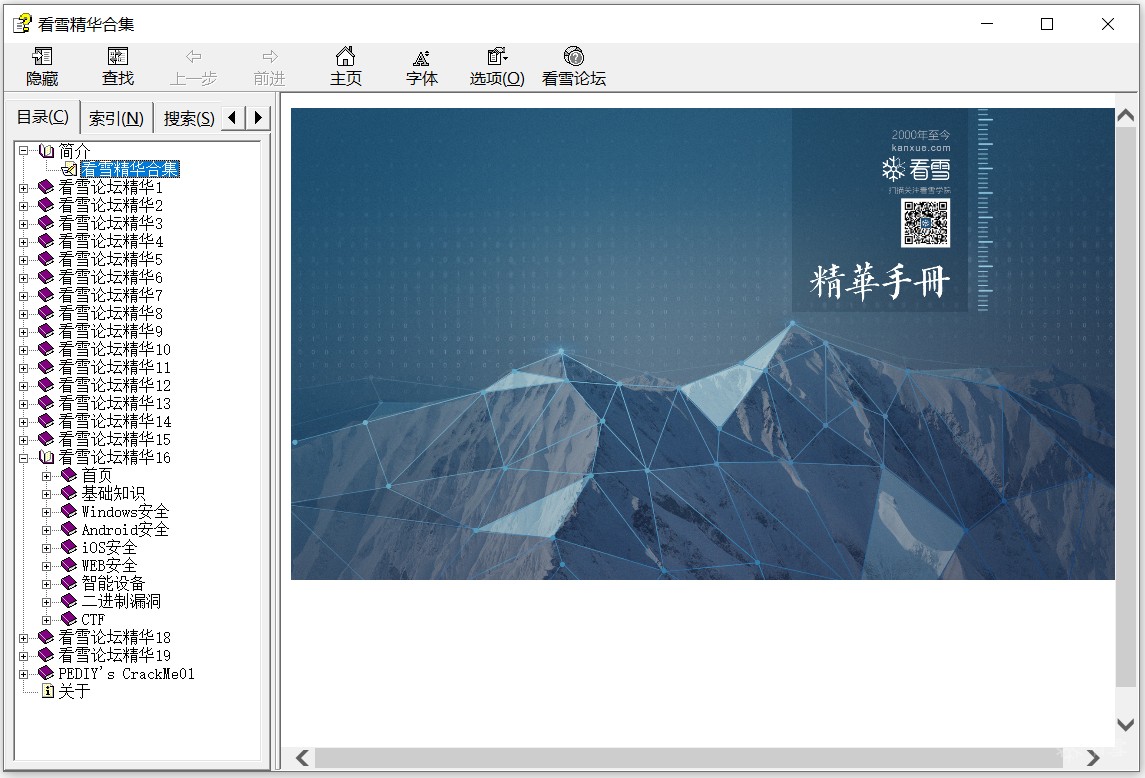The width and height of the screenshot is (1145, 778).
Task: Expand the Android安全 subnode
Action: tap(47, 530)
